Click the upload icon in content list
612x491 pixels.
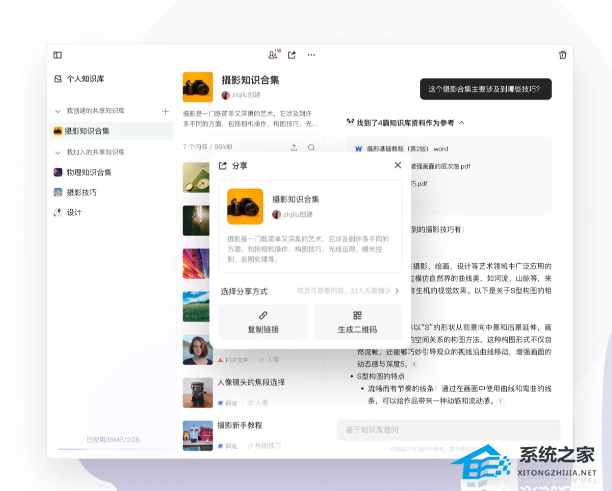coord(294,147)
